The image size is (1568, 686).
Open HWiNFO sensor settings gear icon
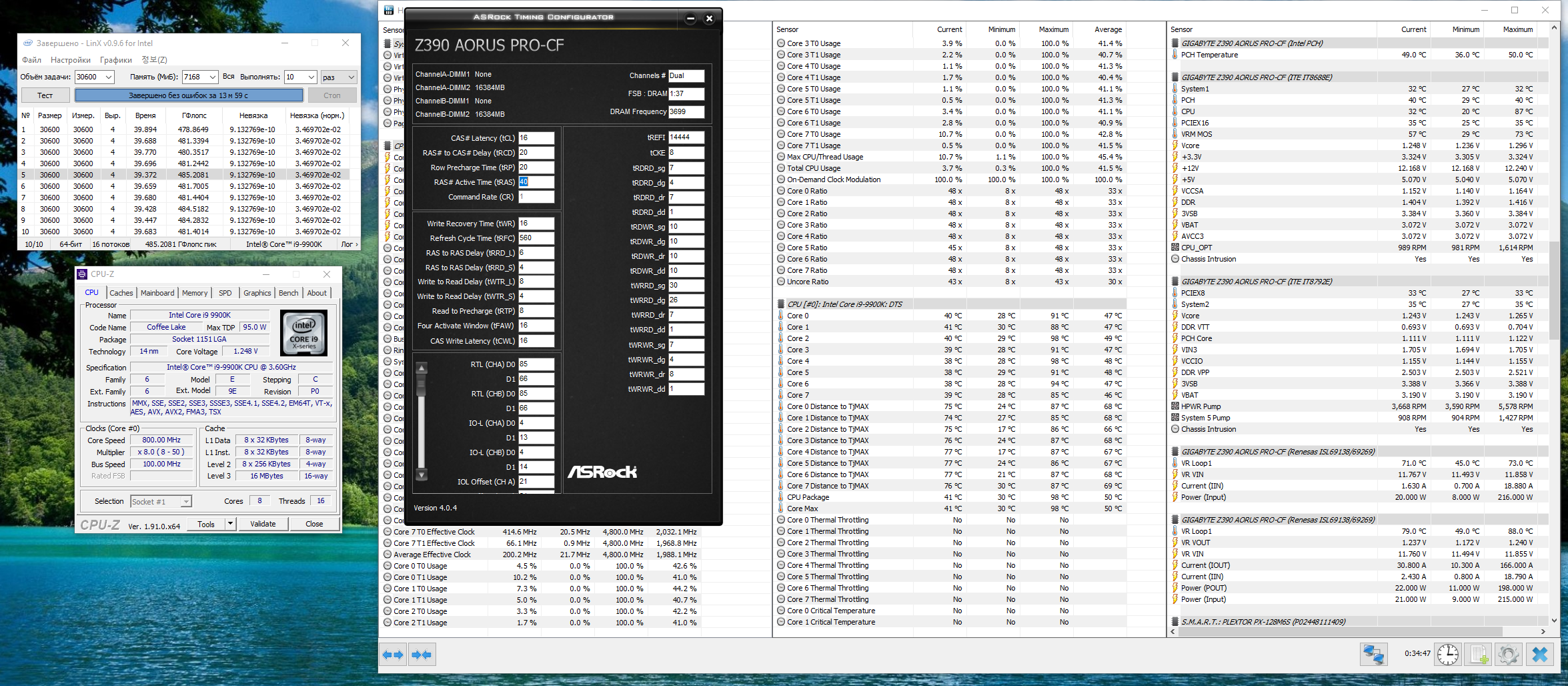coord(1508,655)
